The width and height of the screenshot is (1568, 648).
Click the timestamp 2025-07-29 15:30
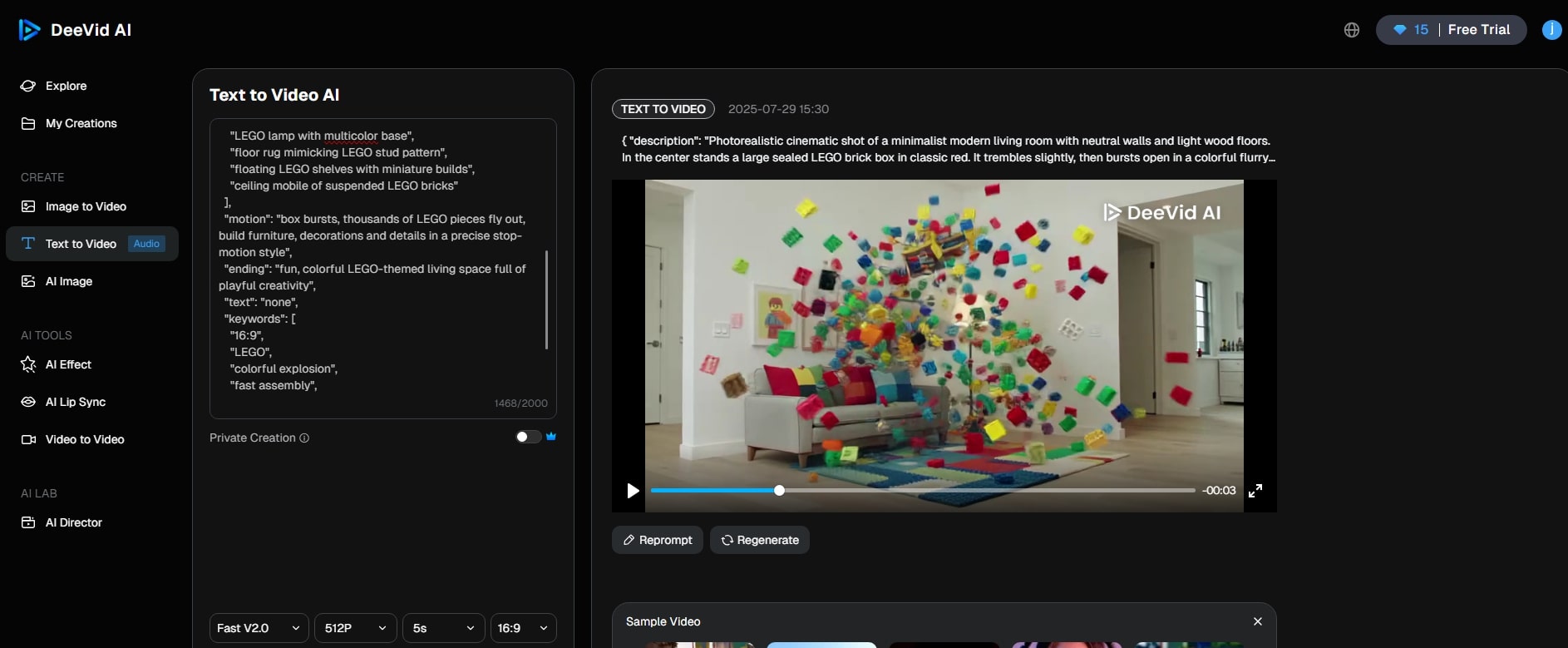[778, 109]
